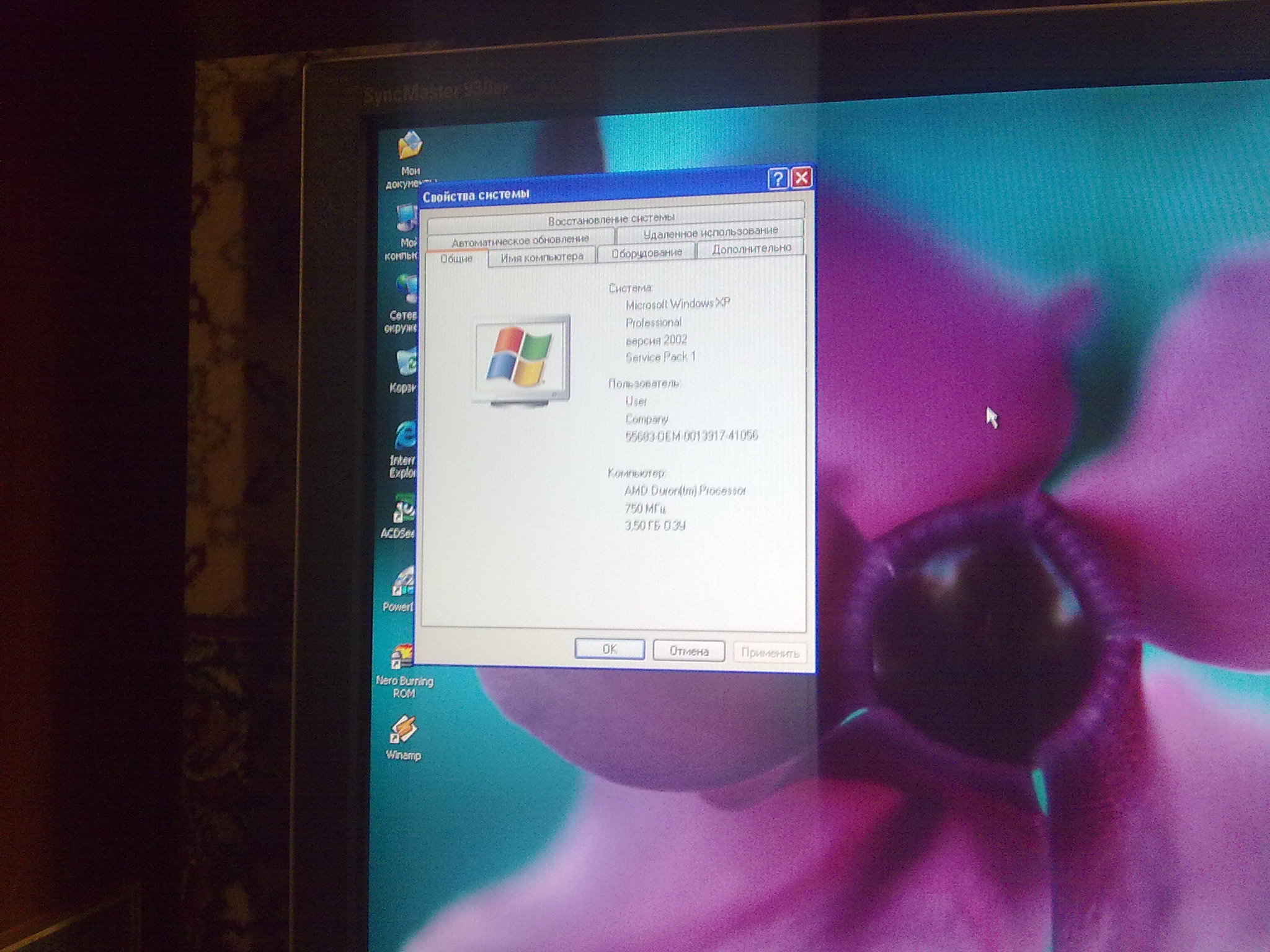
Task: Click the 'AMD Duron(tm) Processor' text
Action: pos(685,490)
